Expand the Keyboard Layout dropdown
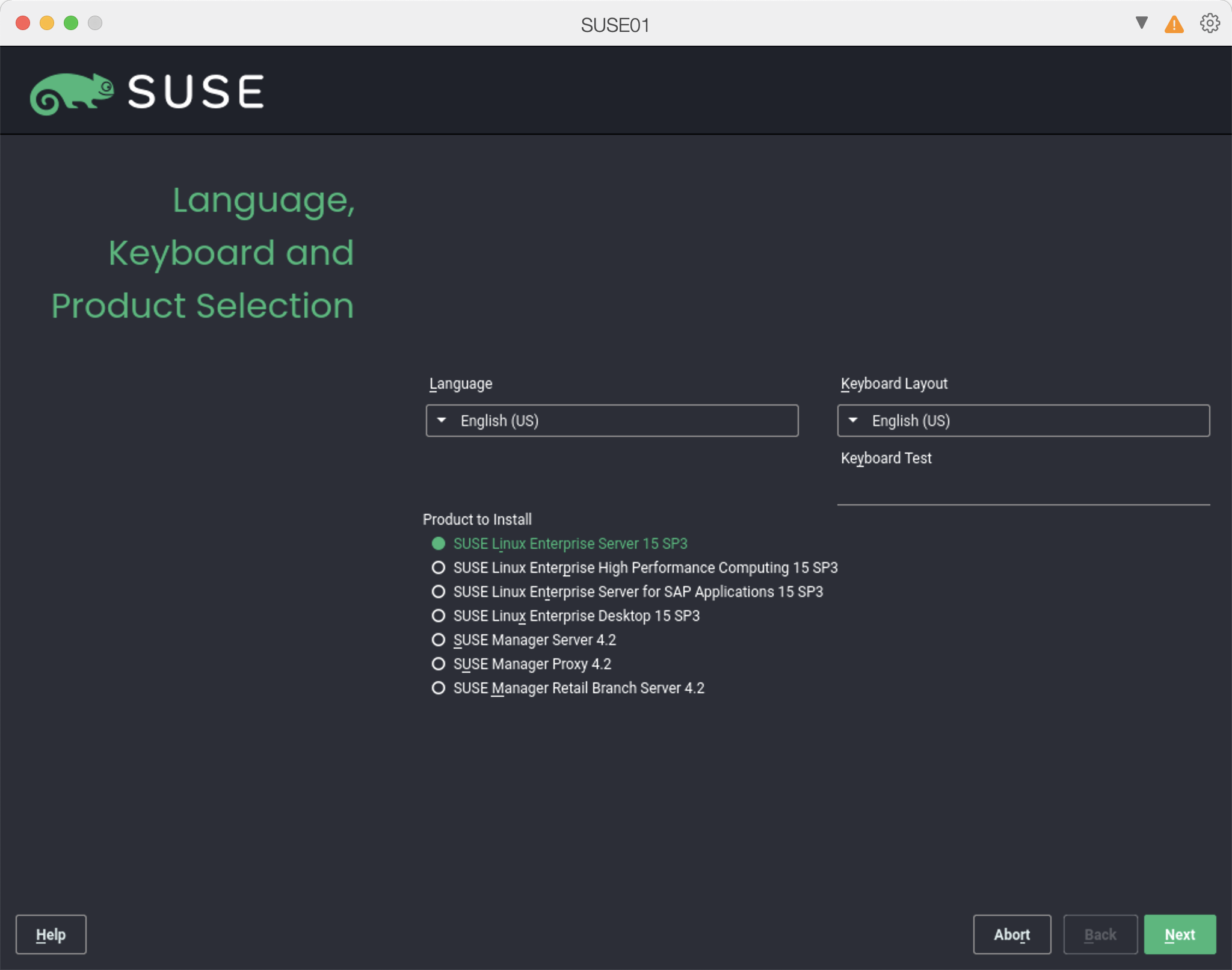Viewport: 1232px width, 970px height. point(1023,421)
